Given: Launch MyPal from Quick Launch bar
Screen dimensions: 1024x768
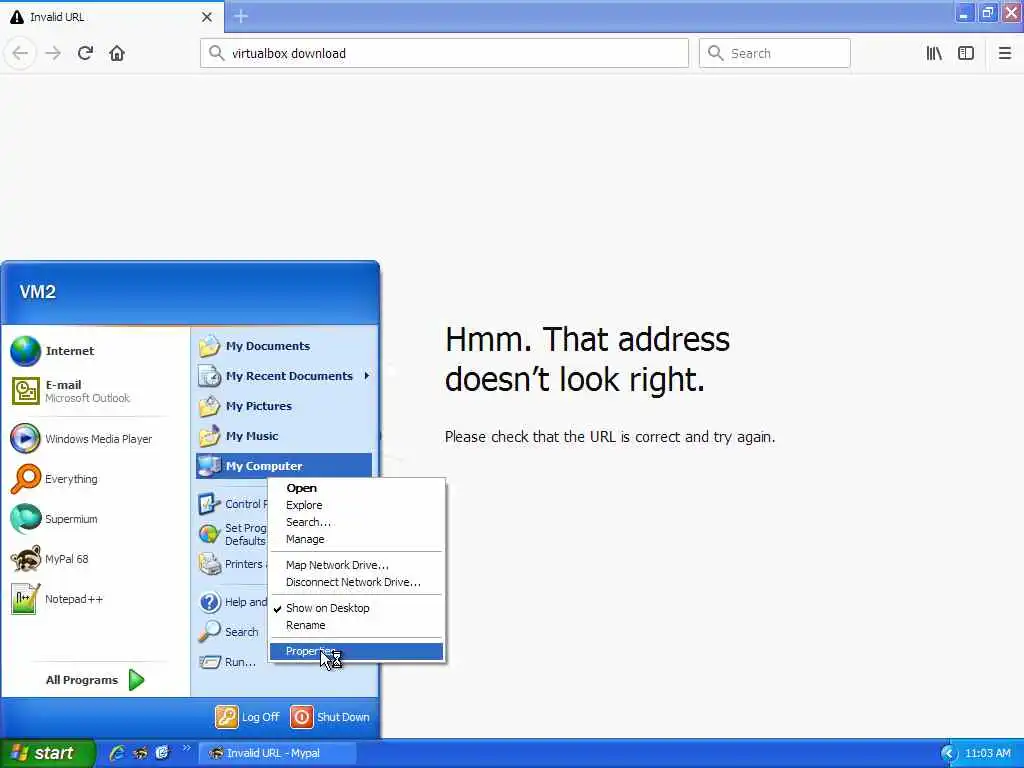Looking at the screenshot, I should click(140, 753).
